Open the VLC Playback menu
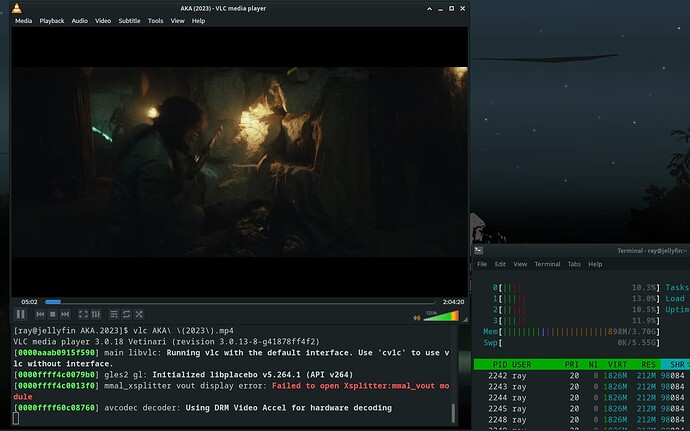This screenshot has width=690, height=431. pos(52,21)
